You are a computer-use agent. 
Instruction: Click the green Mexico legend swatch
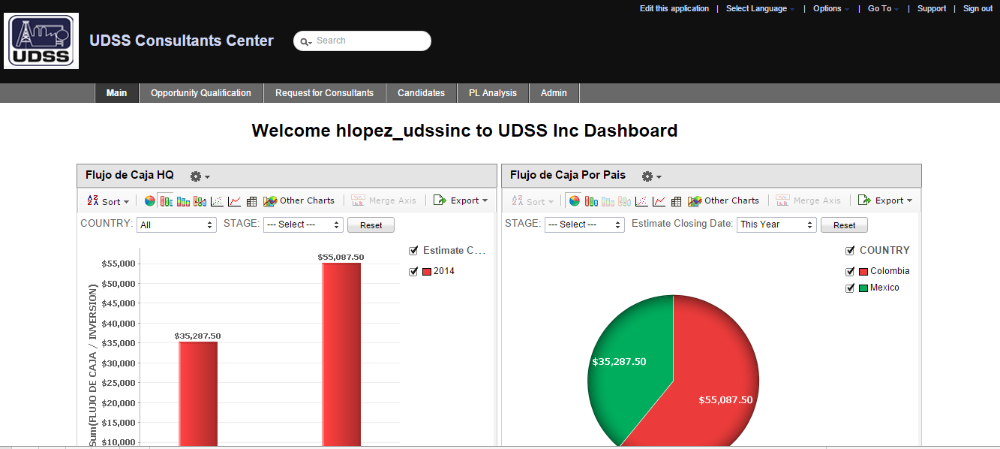click(x=863, y=288)
